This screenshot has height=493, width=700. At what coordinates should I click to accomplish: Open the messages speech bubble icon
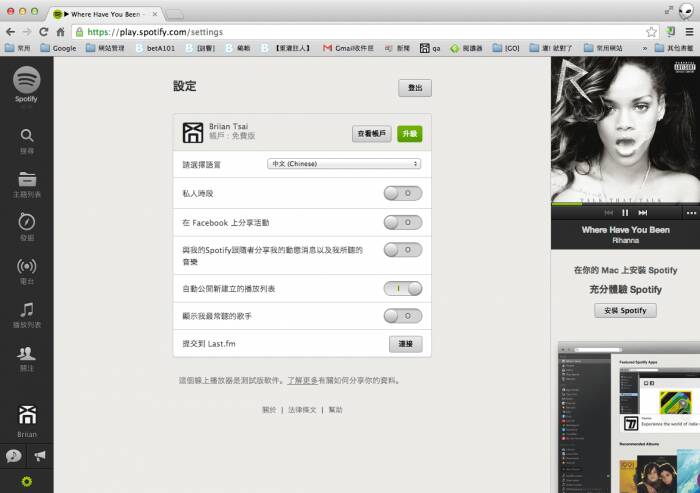coord(13,456)
